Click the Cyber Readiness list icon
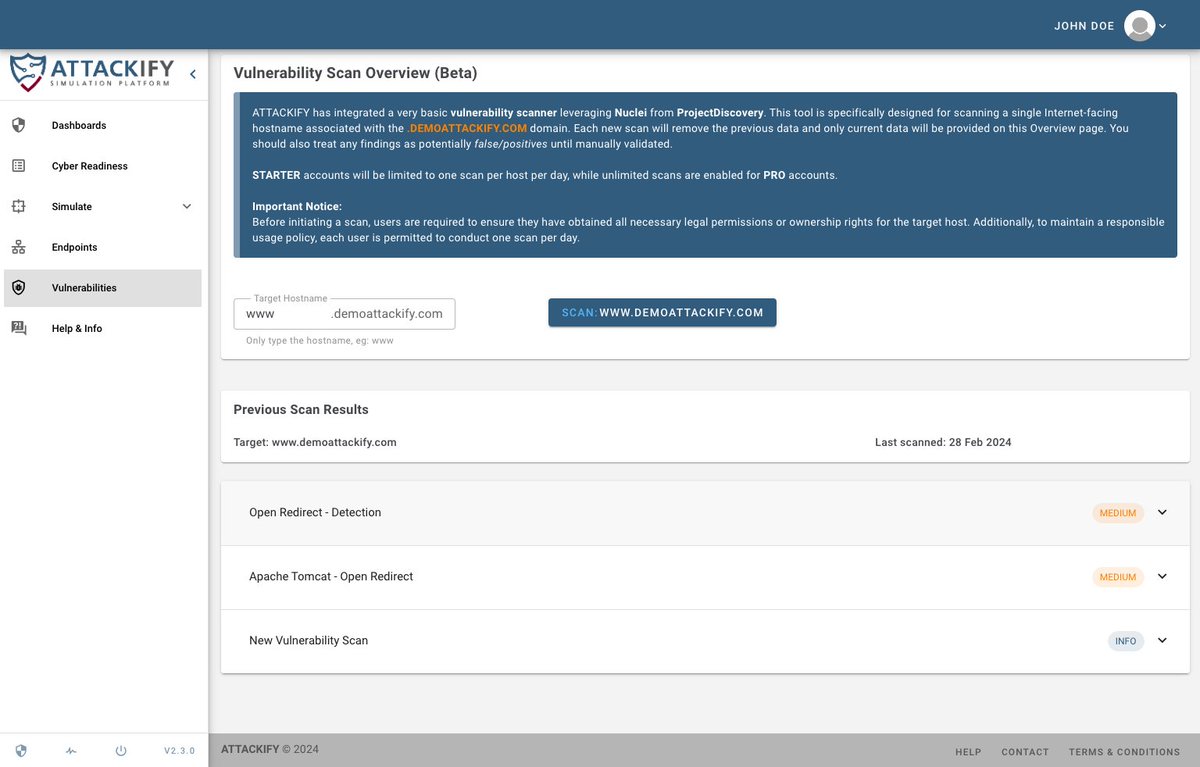Image resolution: width=1200 pixels, height=767 pixels. 18,166
